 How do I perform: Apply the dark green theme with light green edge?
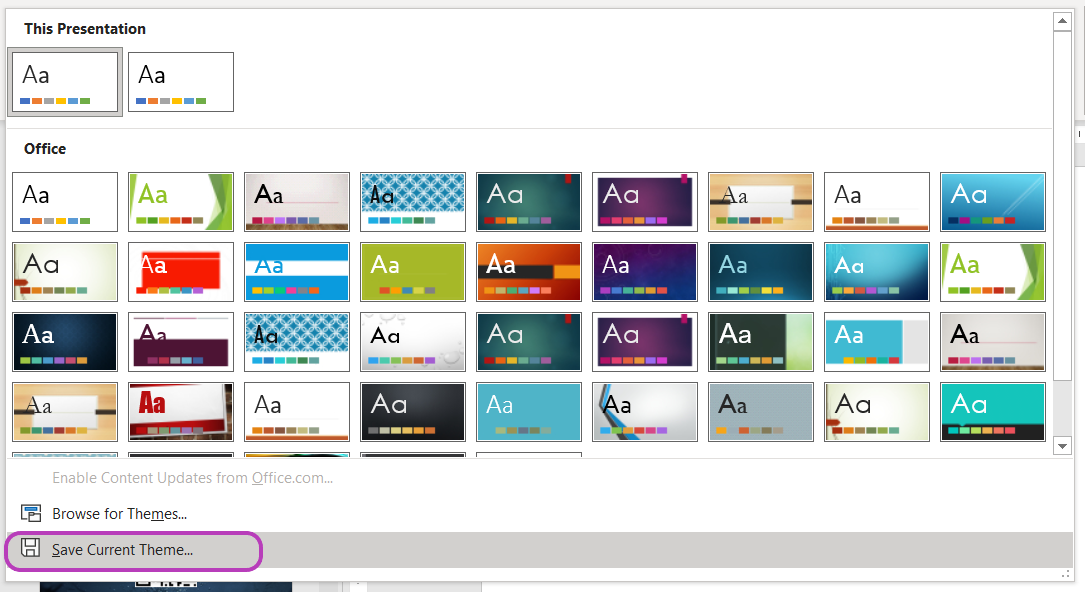coord(760,342)
